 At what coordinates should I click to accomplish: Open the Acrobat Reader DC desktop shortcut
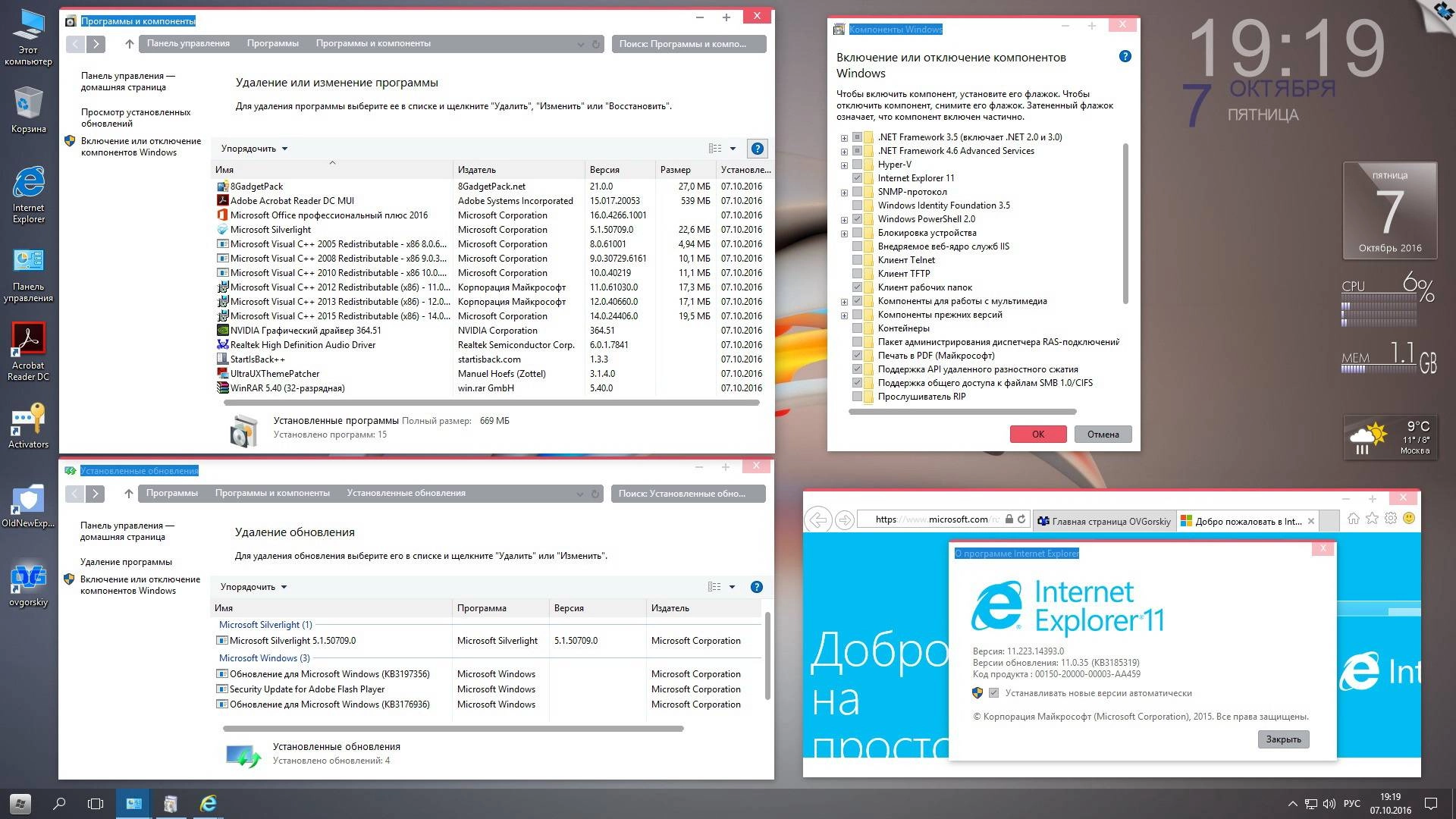point(29,339)
